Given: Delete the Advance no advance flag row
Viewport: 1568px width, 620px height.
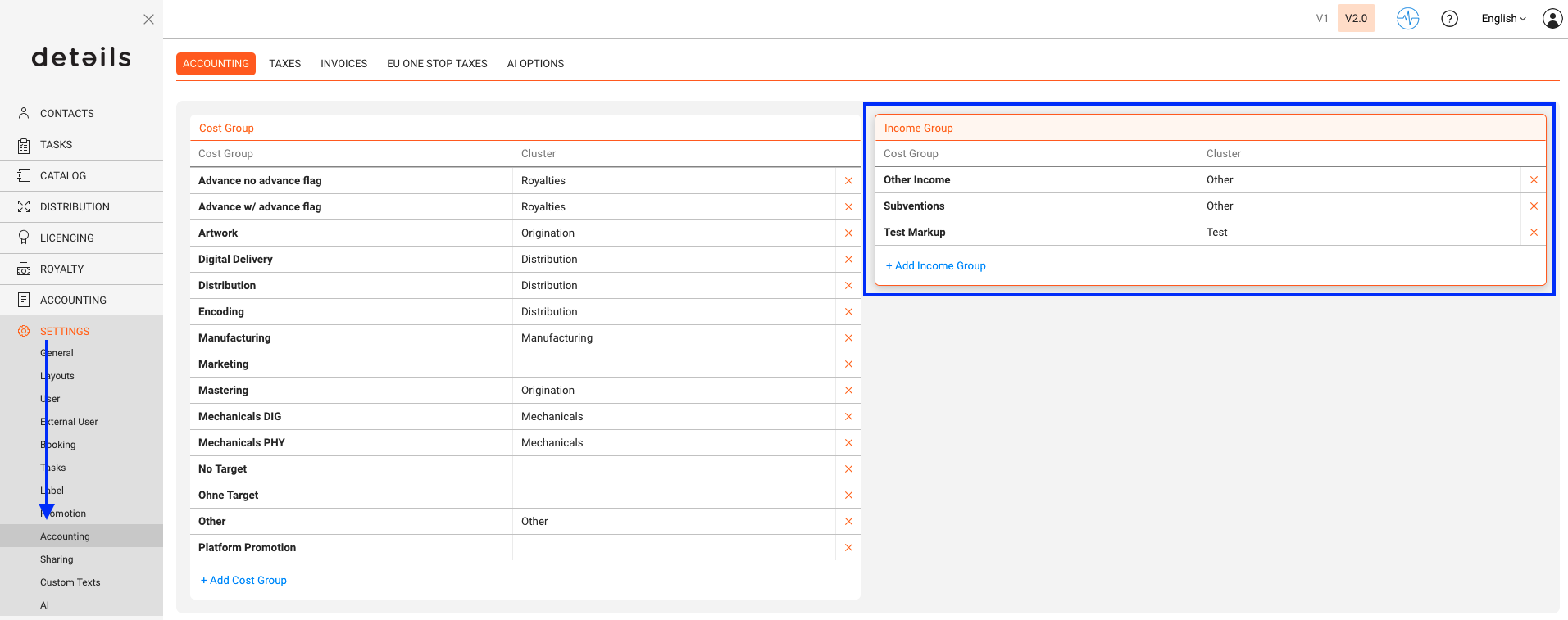Looking at the screenshot, I should 848,180.
